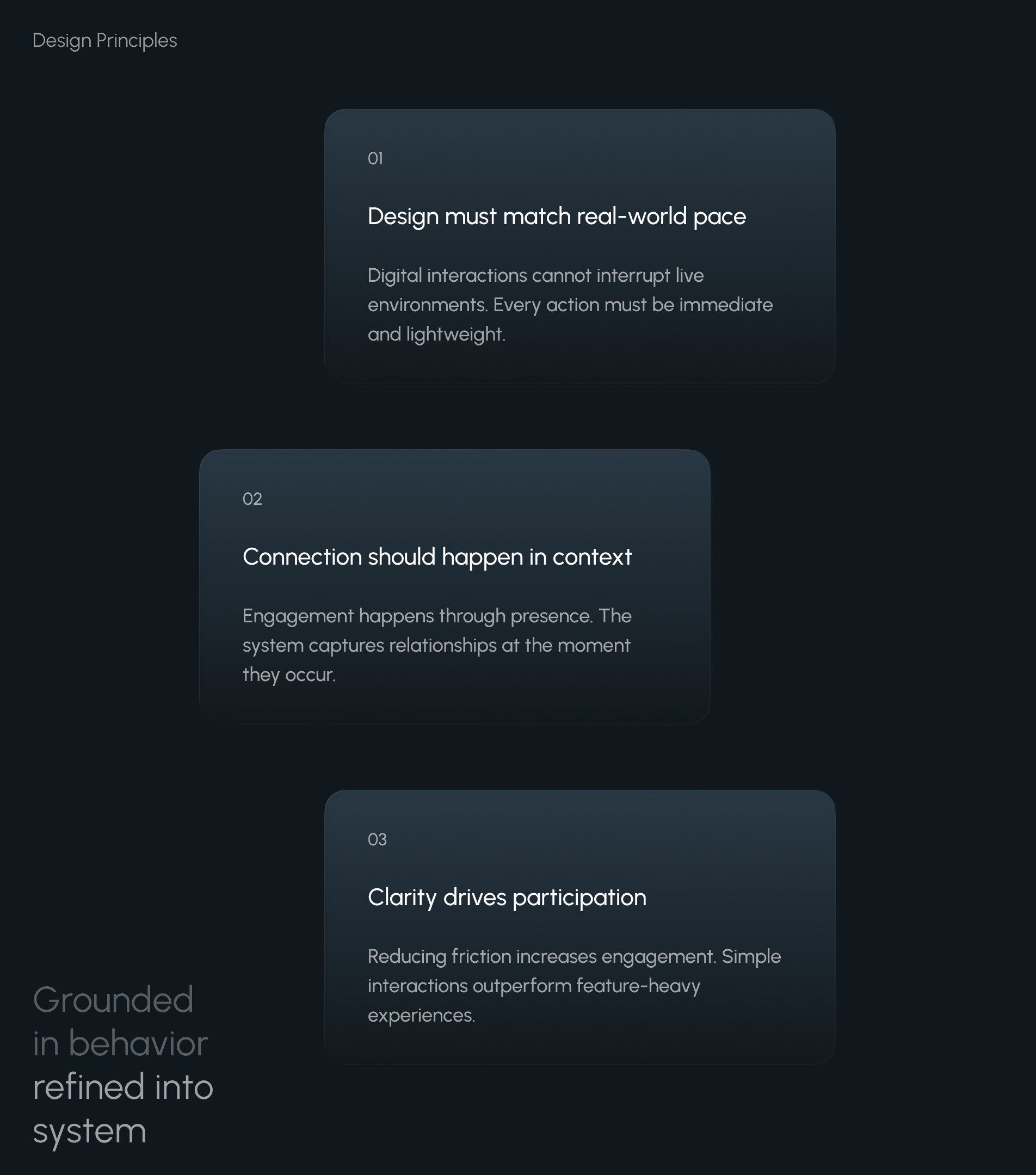Click the large word "system" at the bottom
Screen dimensions: 1036x1175
coord(89,1131)
